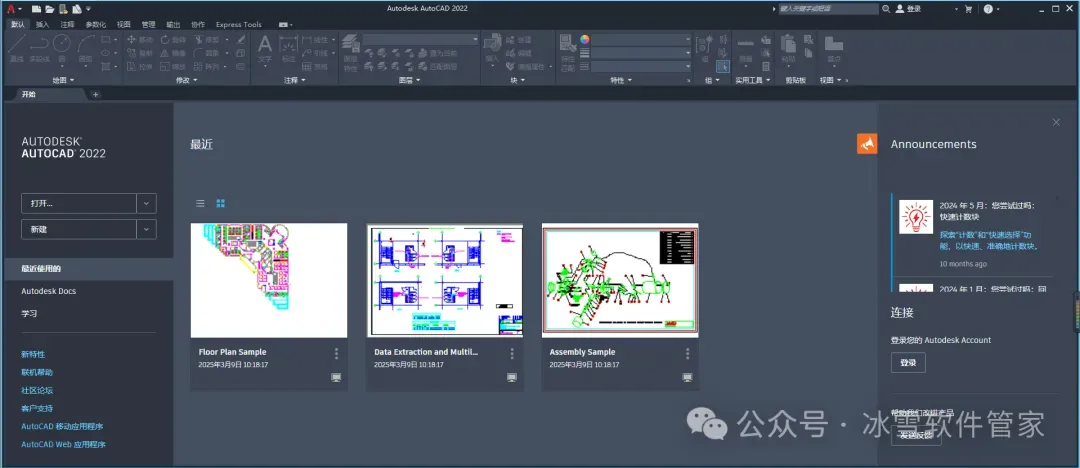The height and width of the screenshot is (468, 1080).
Task: Click the Match Properties (特性匹配) icon
Action: pyautogui.click(x=568, y=52)
